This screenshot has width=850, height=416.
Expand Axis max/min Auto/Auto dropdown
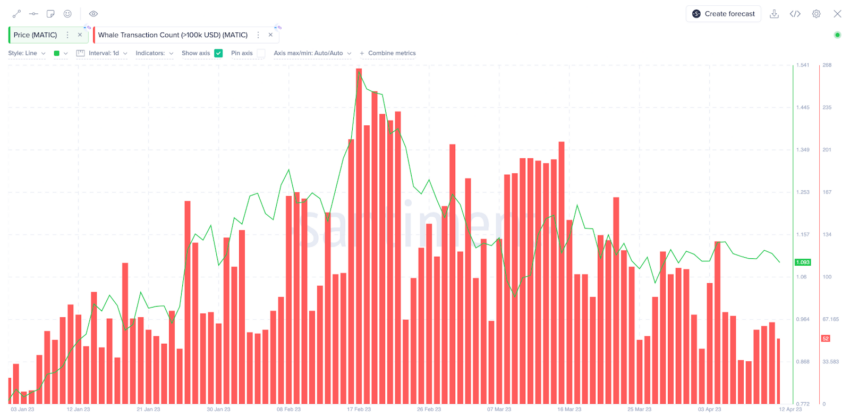coord(312,53)
